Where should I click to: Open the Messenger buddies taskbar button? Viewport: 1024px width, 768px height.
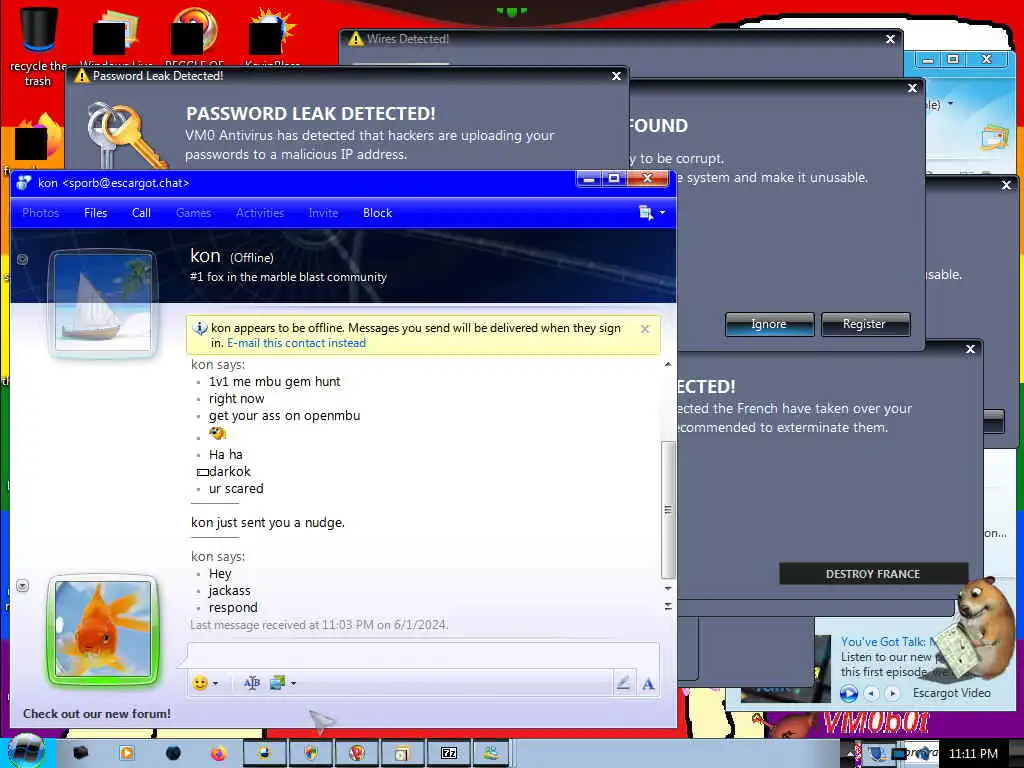click(x=491, y=754)
